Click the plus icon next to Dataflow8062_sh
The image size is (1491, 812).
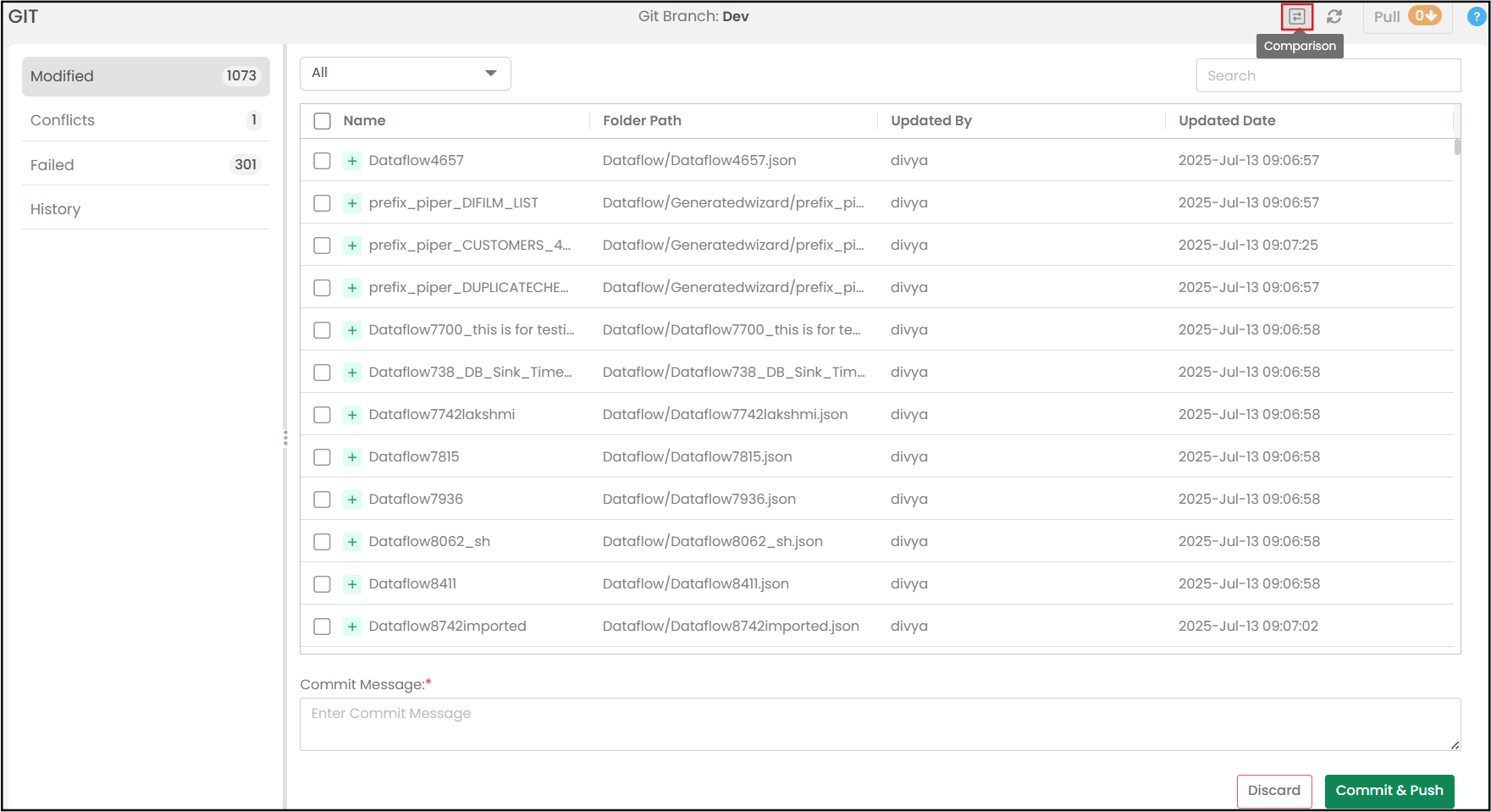tap(352, 542)
